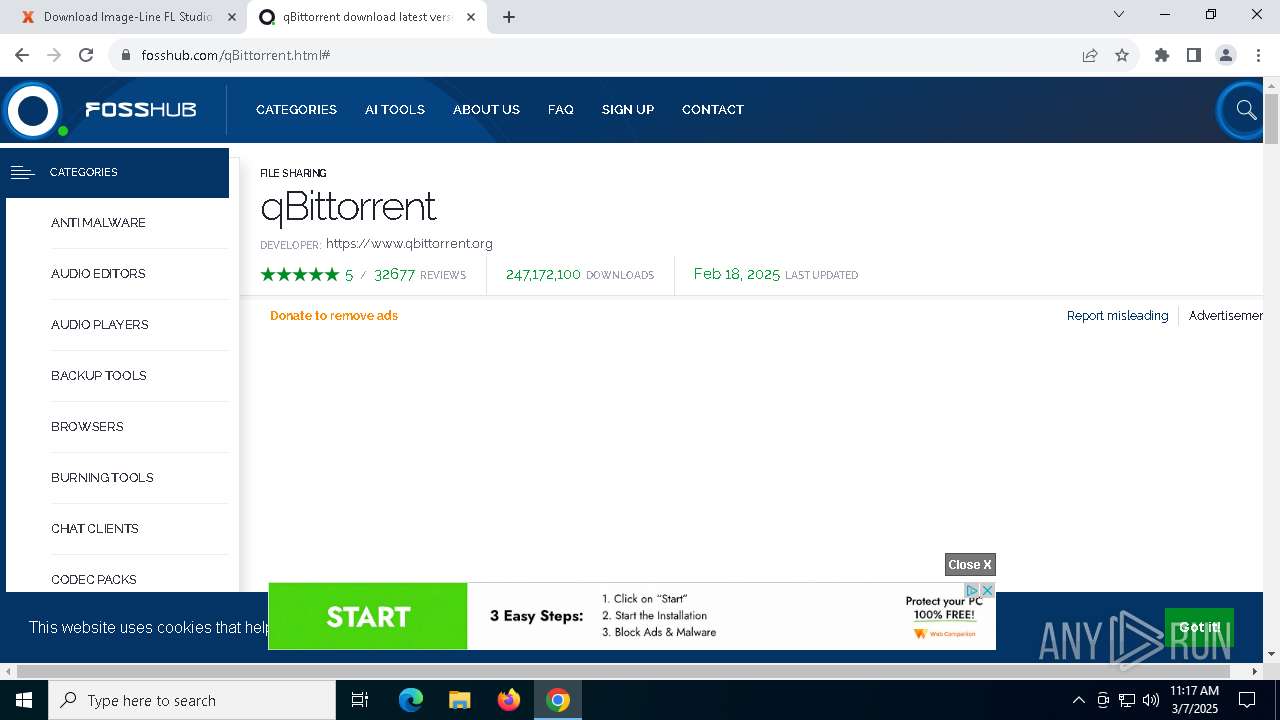This screenshot has height=720, width=1280.
Task: Open the site search magnifier
Action: coord(1246,110)
